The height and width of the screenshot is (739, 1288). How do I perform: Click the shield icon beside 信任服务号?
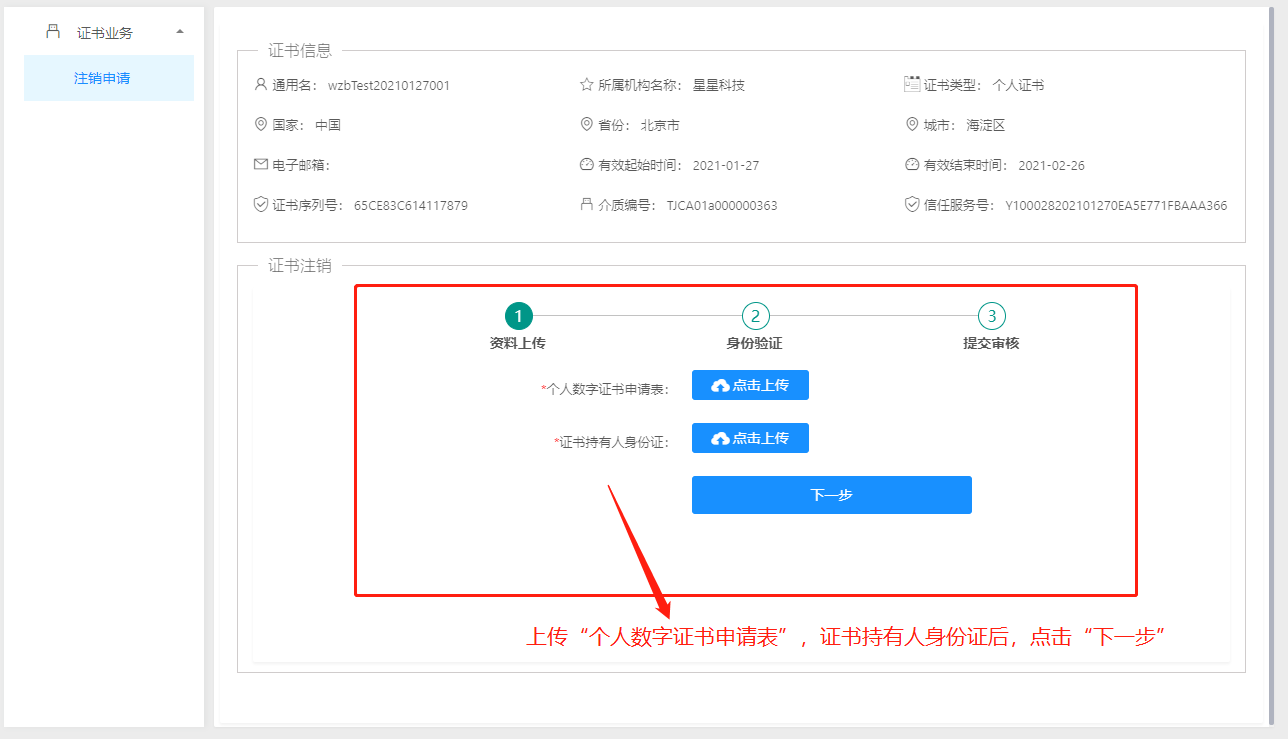[911, 205]
